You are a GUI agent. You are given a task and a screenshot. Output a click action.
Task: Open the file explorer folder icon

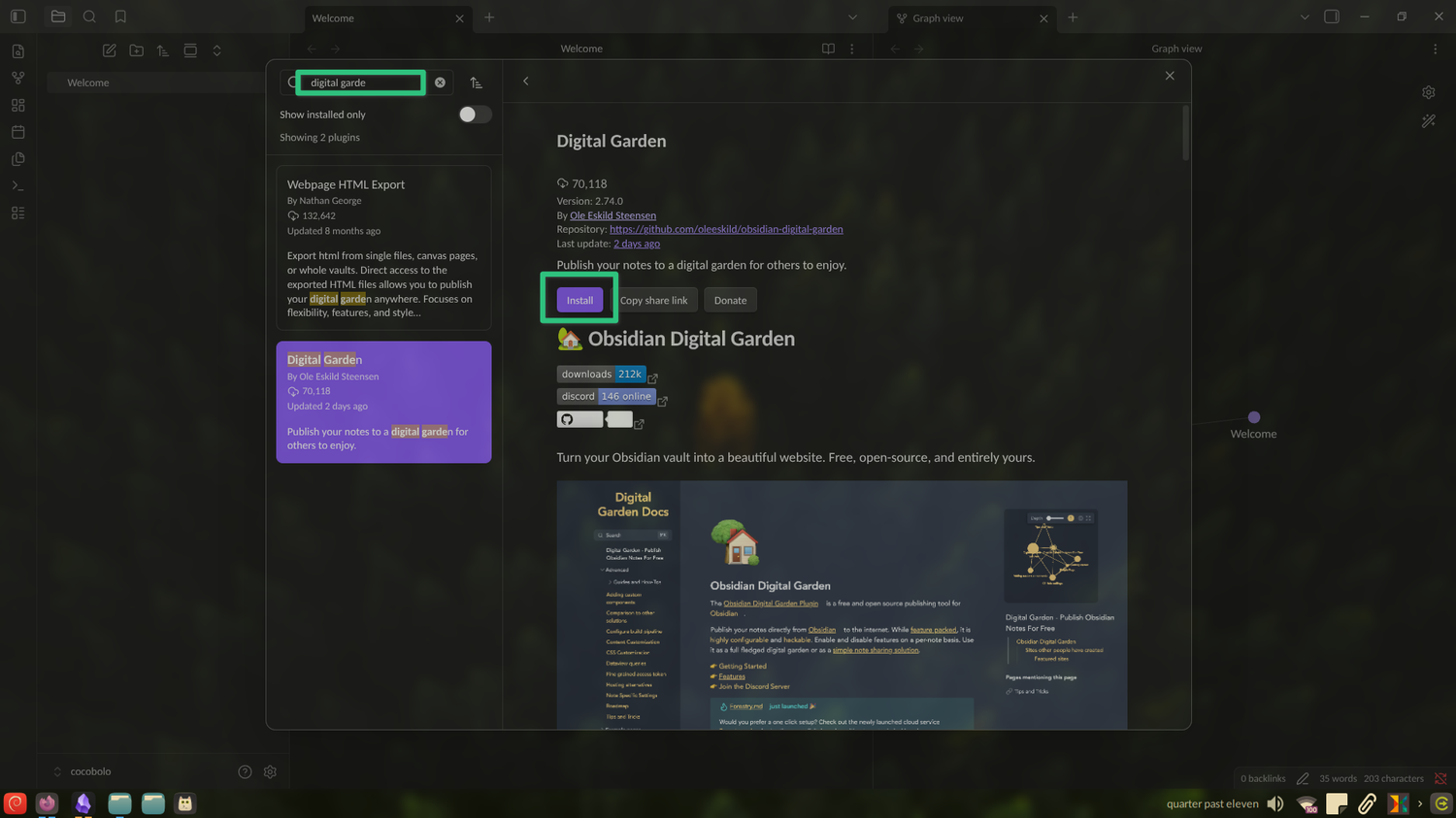pos(58,16)
